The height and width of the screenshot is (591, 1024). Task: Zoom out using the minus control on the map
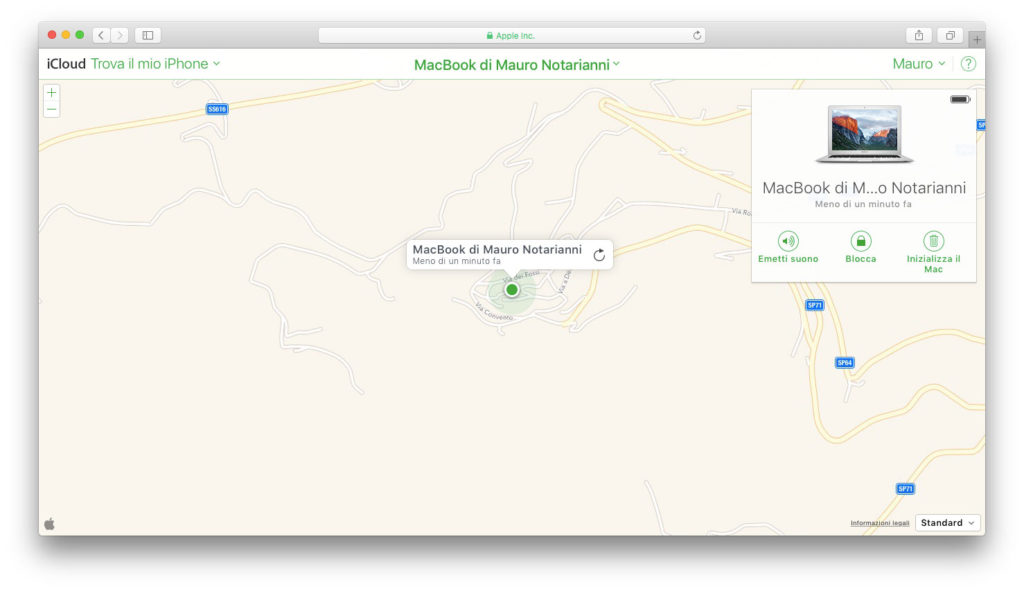coord(51,108)
